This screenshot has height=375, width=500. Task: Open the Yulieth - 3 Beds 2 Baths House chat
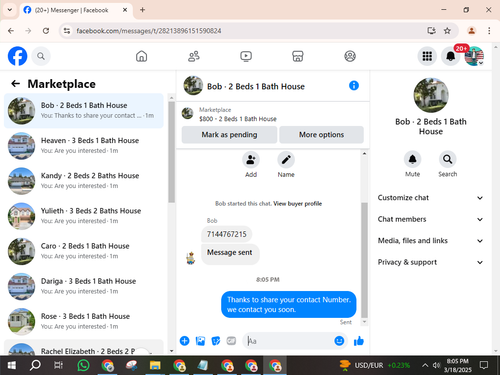click(84, 216)
